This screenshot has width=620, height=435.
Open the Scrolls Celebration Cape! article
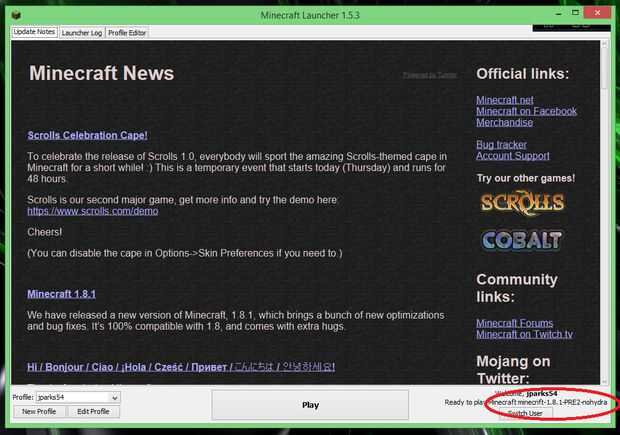(87, 135)
